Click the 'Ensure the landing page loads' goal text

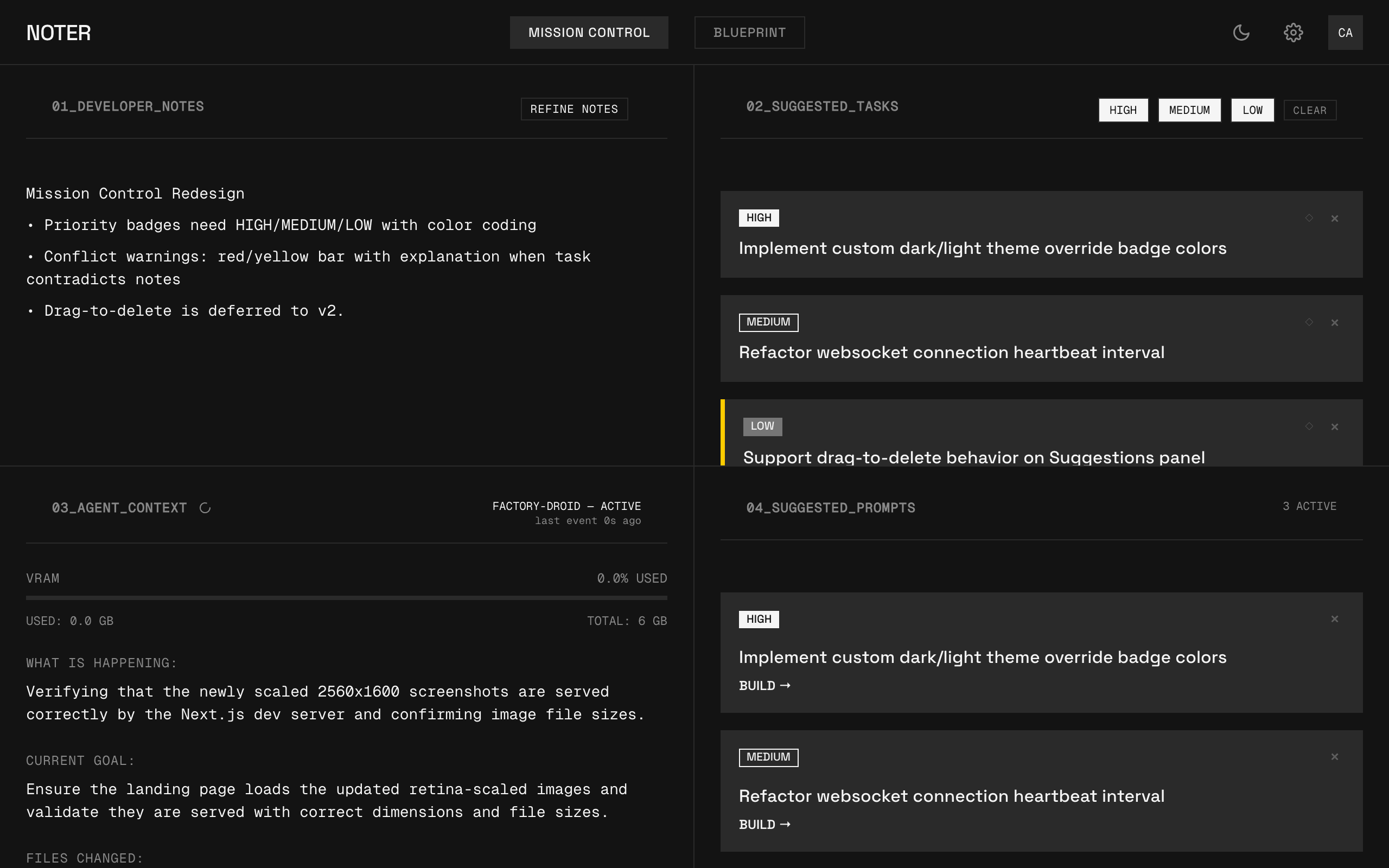pos(327,801)
